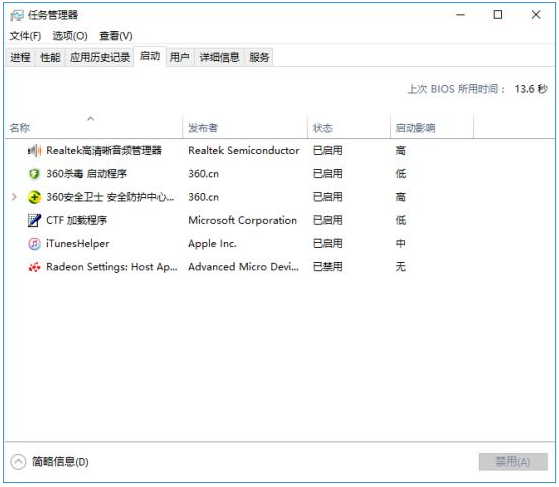The height and width of the screenshot is (487, 559).
Task: Click the iTunesHelper music note icon
Action: pyautogui.click(x=34, y=244)
